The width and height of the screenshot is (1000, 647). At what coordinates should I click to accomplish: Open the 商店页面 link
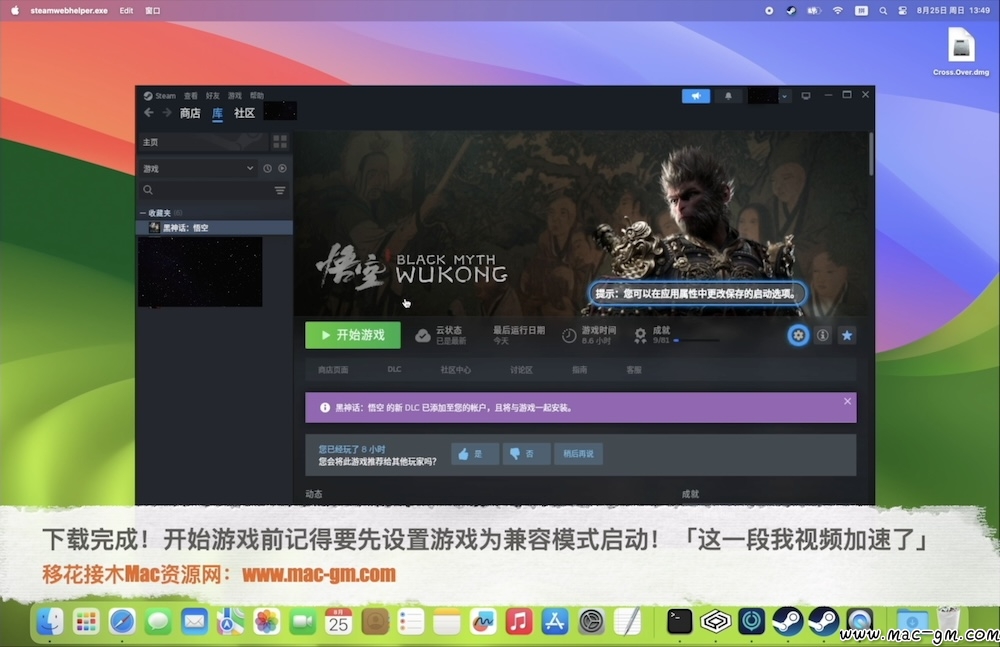333,370
